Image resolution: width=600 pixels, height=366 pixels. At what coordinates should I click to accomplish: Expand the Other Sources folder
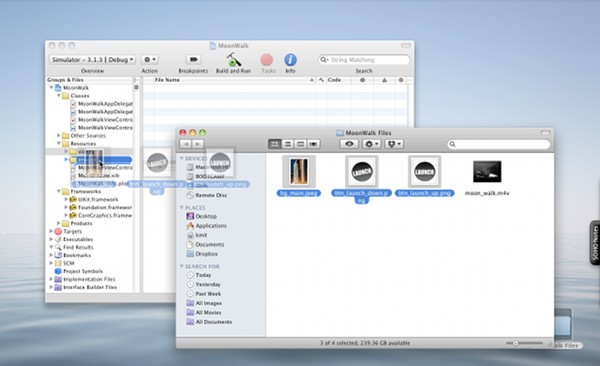pos(59,136)
